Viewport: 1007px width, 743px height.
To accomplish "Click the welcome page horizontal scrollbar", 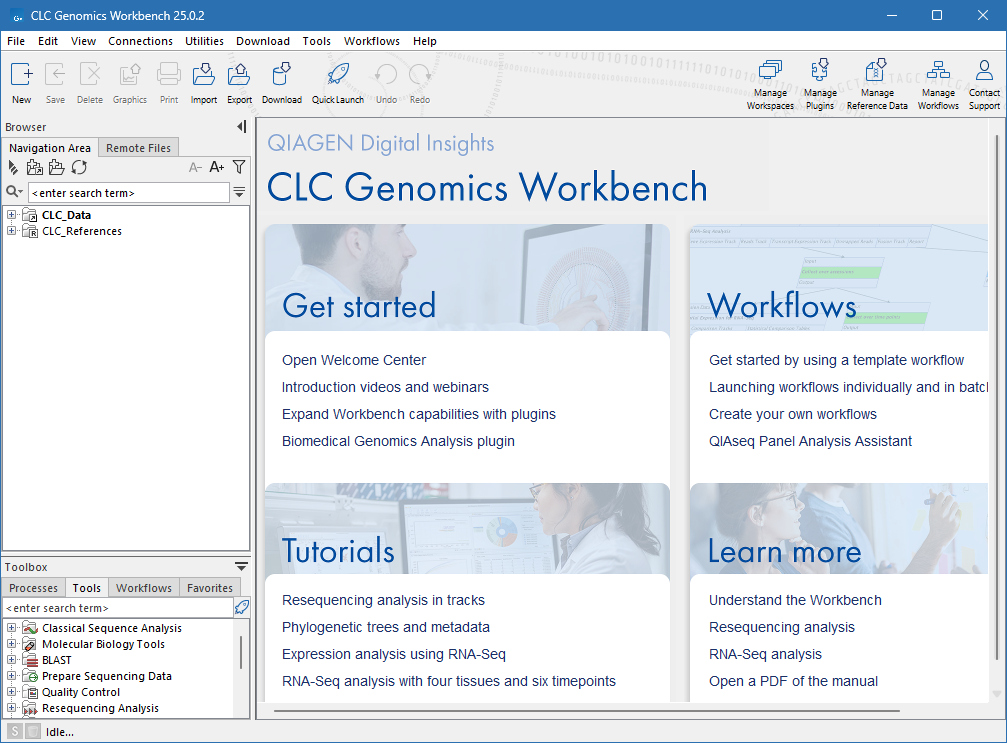I will (587, 711).
